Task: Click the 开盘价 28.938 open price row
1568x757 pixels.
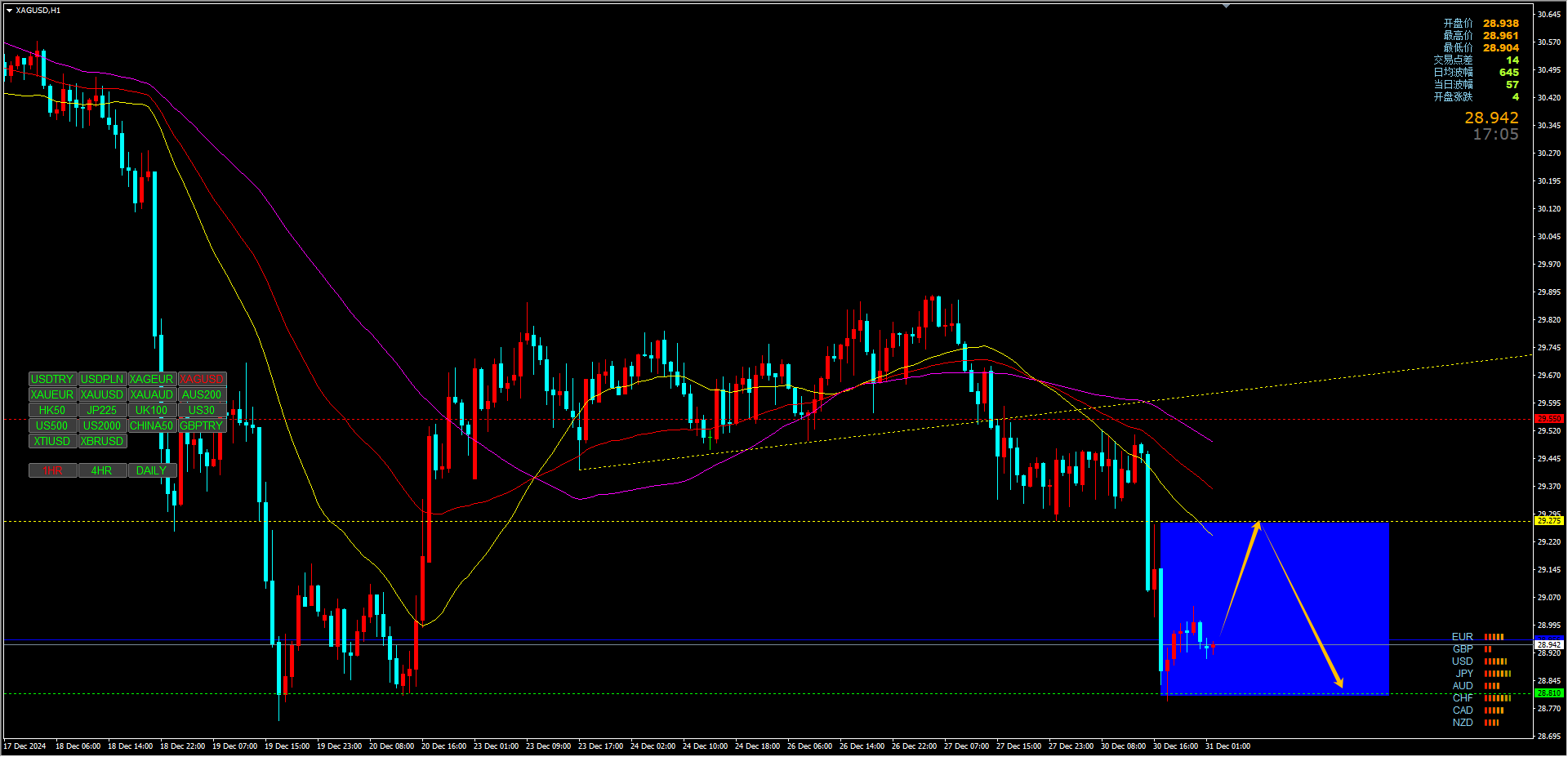Action: [x=1481, y=24]
